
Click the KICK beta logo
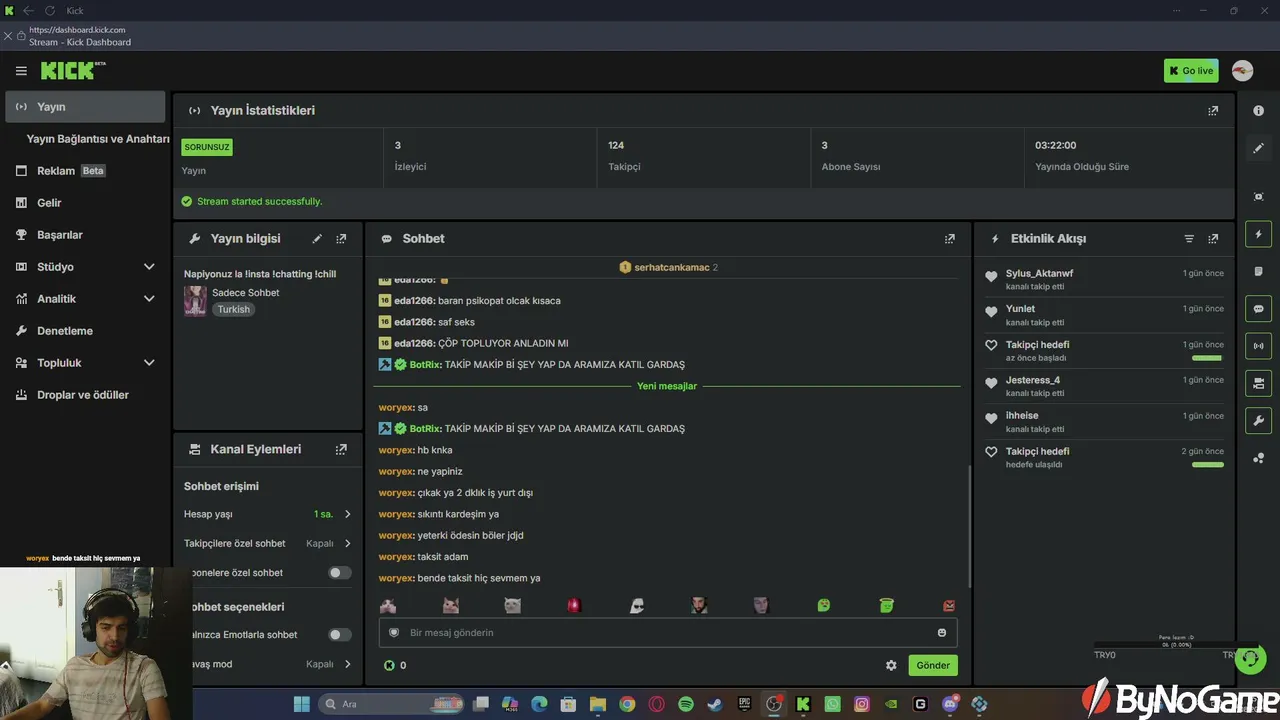(73, 70)
